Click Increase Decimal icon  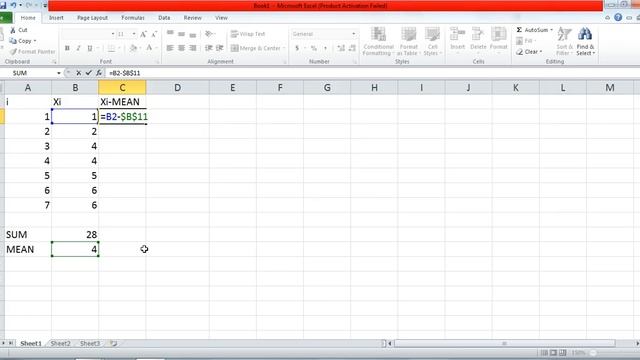coord(341,48)
